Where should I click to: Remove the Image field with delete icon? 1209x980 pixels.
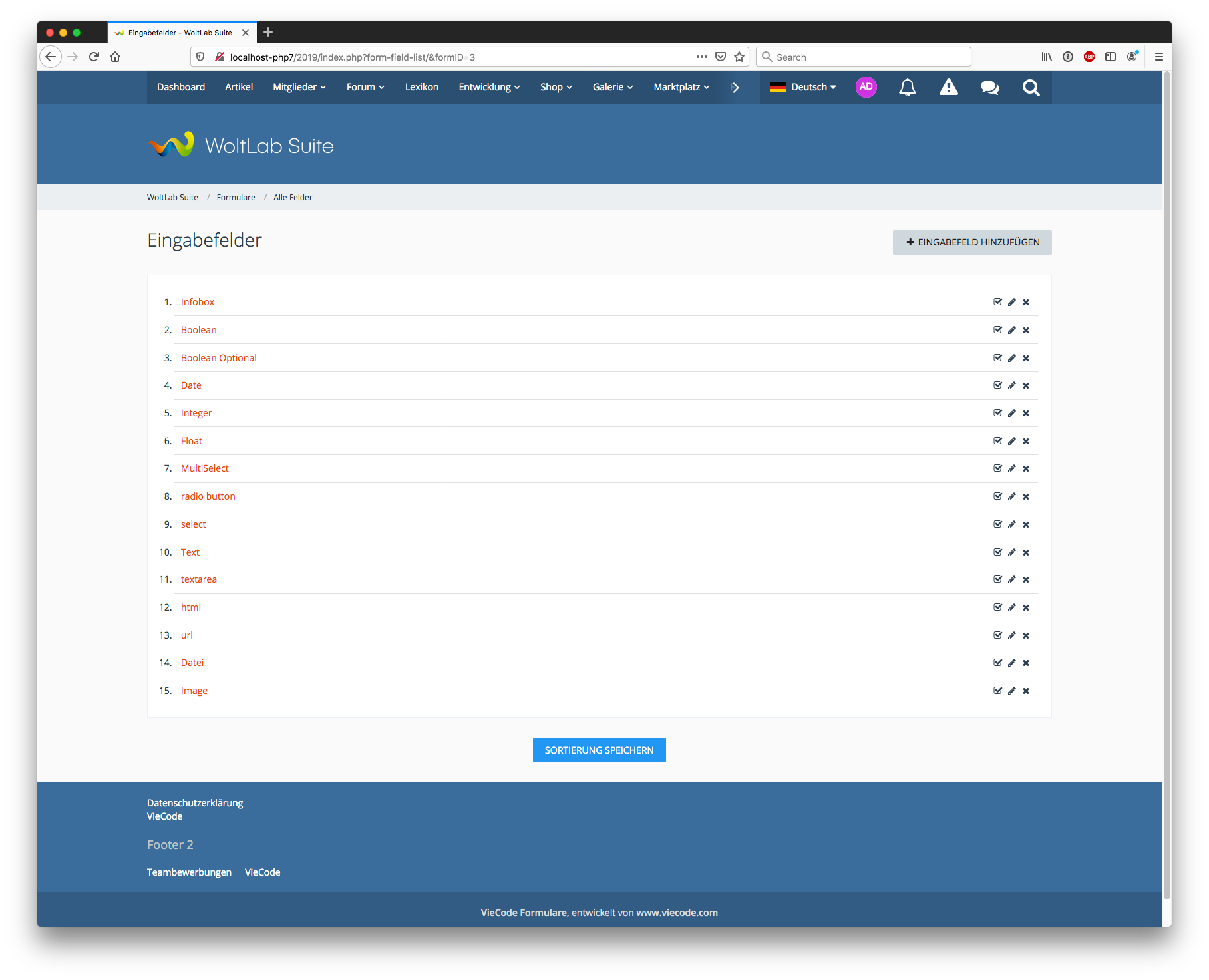(1025, 691)
